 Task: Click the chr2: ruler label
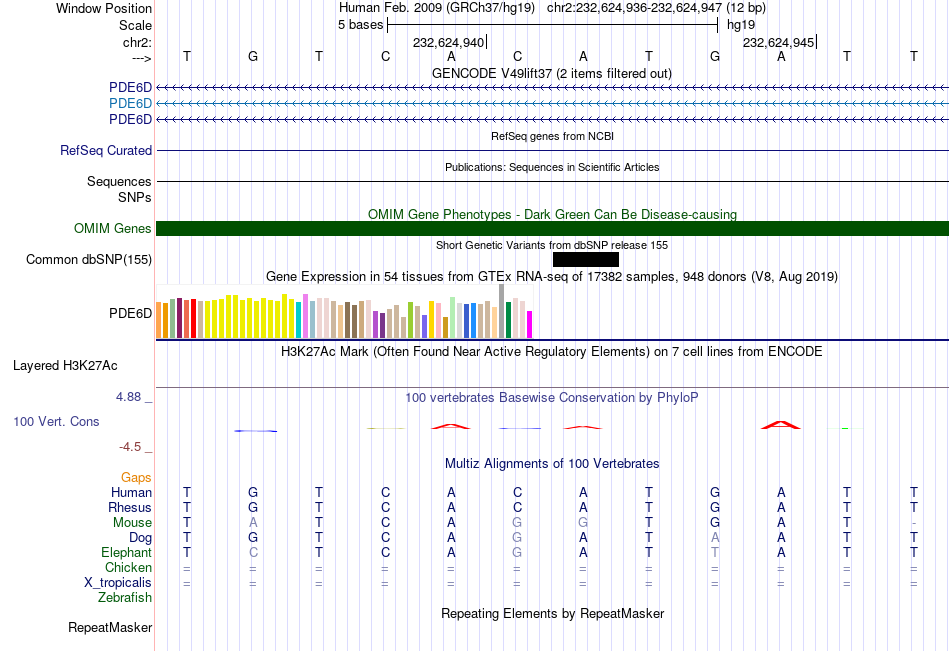pos(138,42)
